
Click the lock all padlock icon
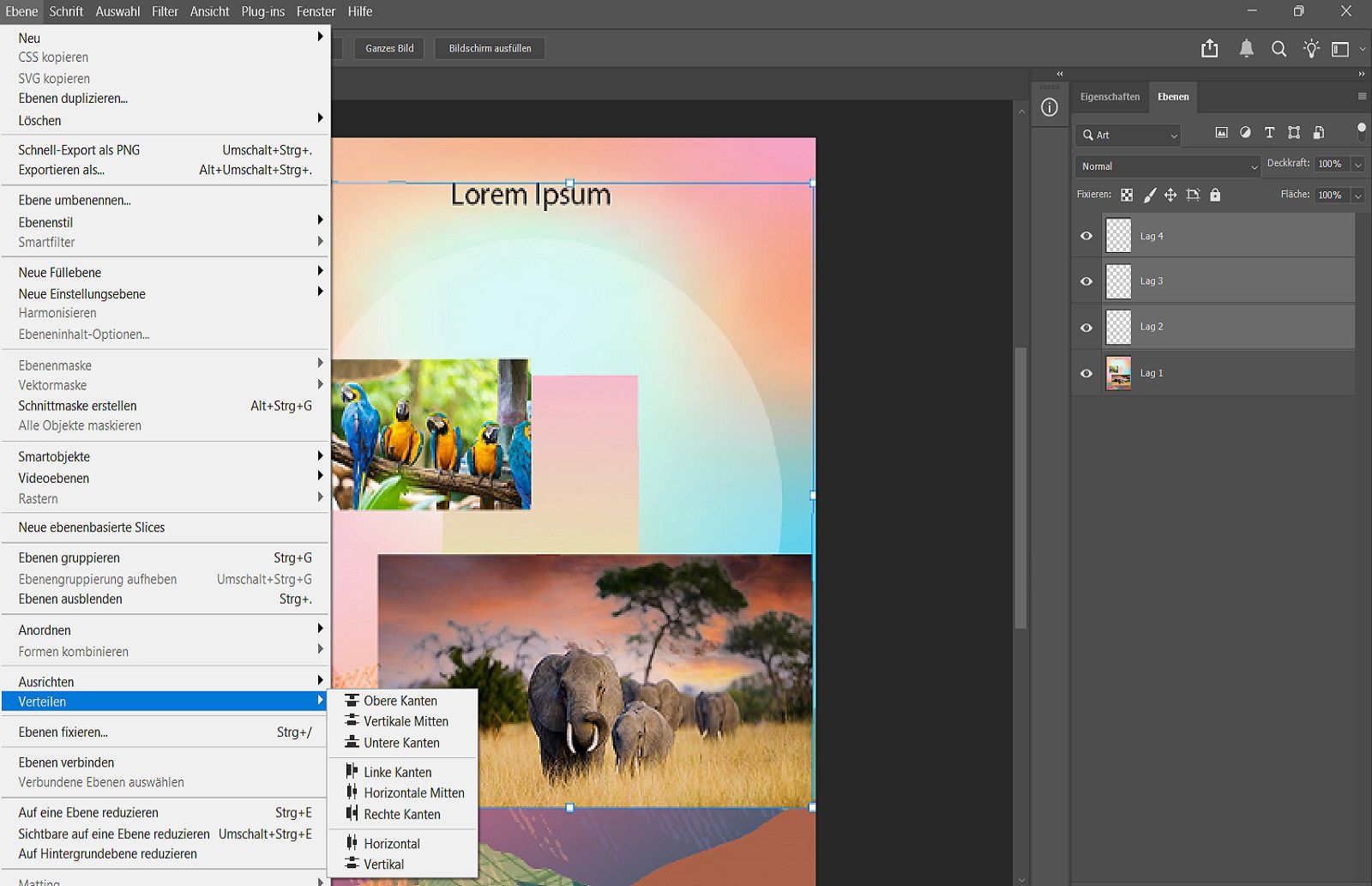[1215, 196]
